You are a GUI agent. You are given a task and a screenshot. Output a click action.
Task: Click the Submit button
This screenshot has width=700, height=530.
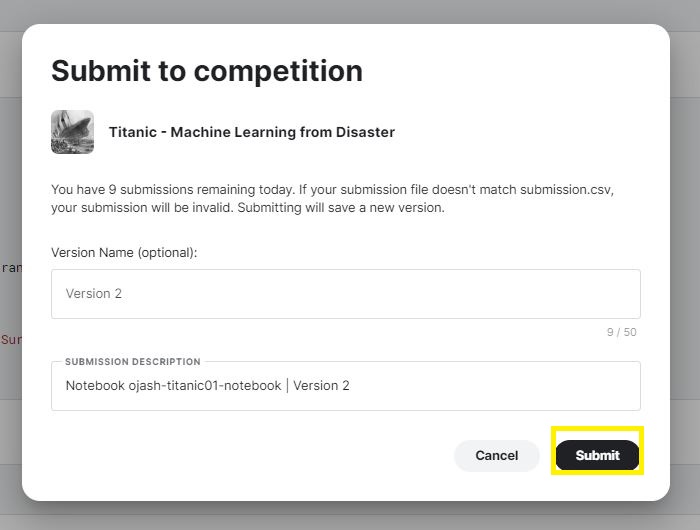[597, 455]
